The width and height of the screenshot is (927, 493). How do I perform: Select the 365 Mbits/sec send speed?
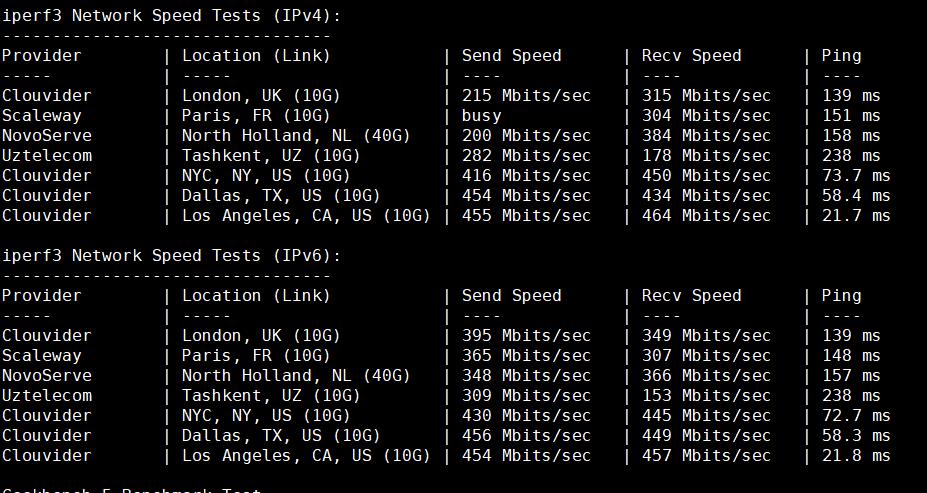pos(526,355)
